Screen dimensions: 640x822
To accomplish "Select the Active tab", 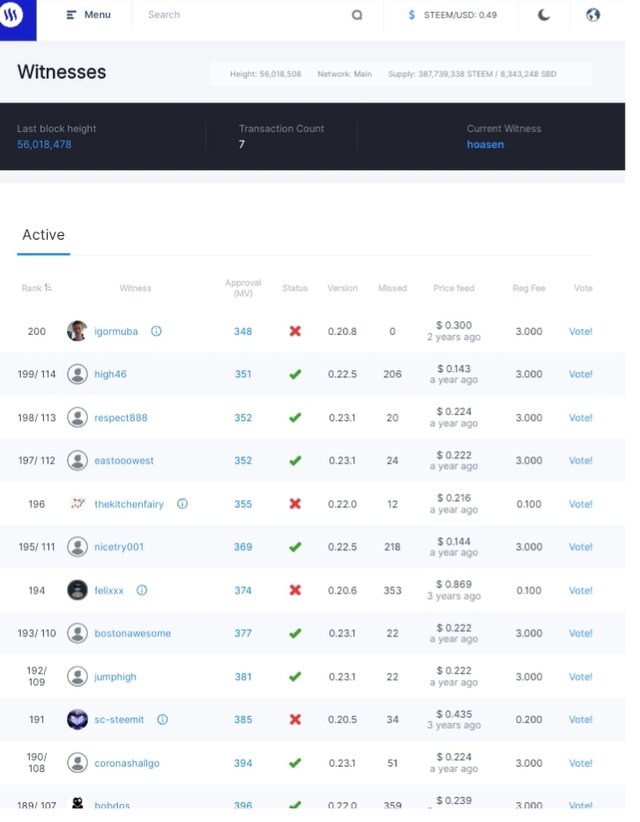I will (x=44, y=235).
